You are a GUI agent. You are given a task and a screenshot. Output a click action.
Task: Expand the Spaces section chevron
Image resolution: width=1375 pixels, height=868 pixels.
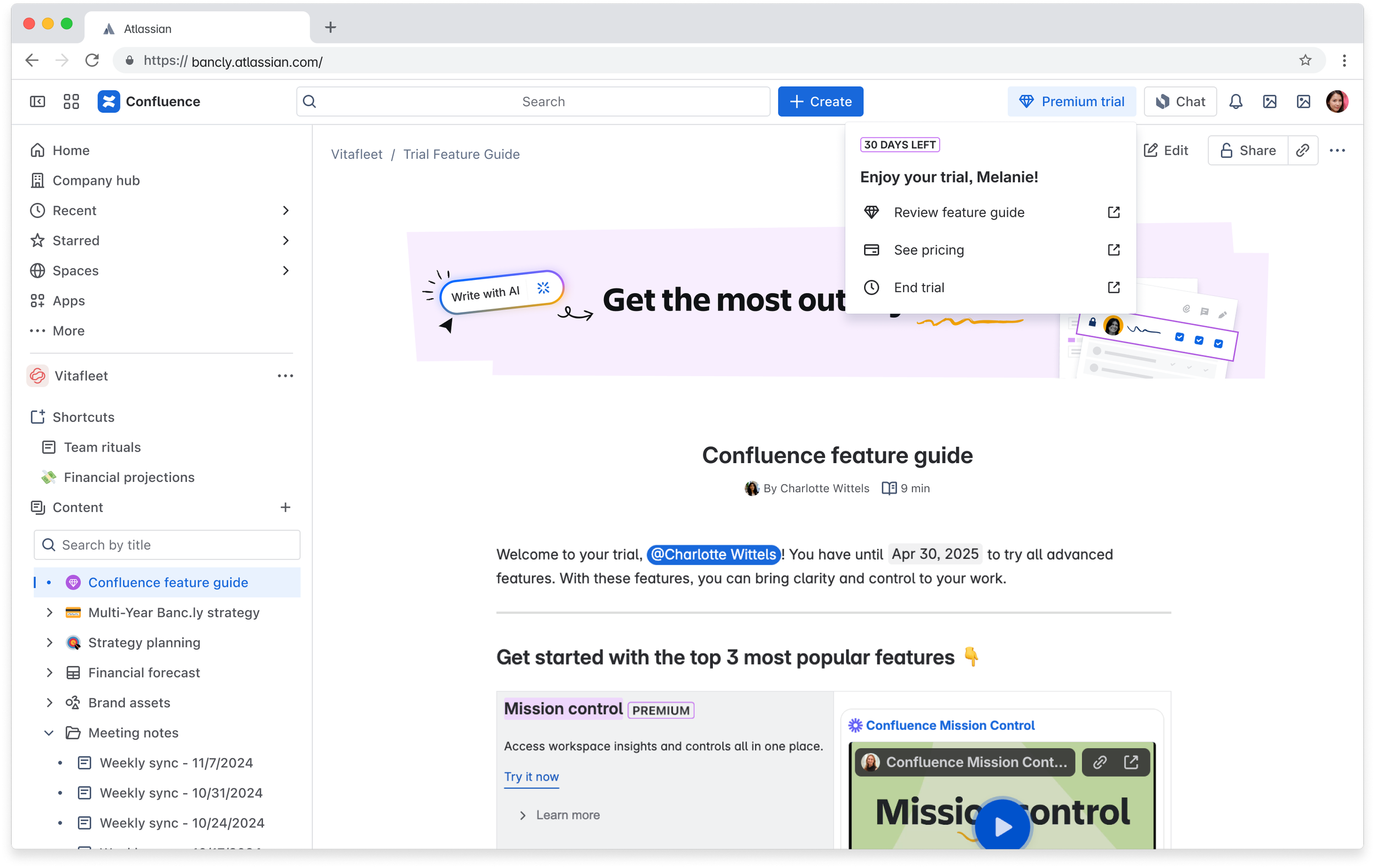click(x=285, y=271)
